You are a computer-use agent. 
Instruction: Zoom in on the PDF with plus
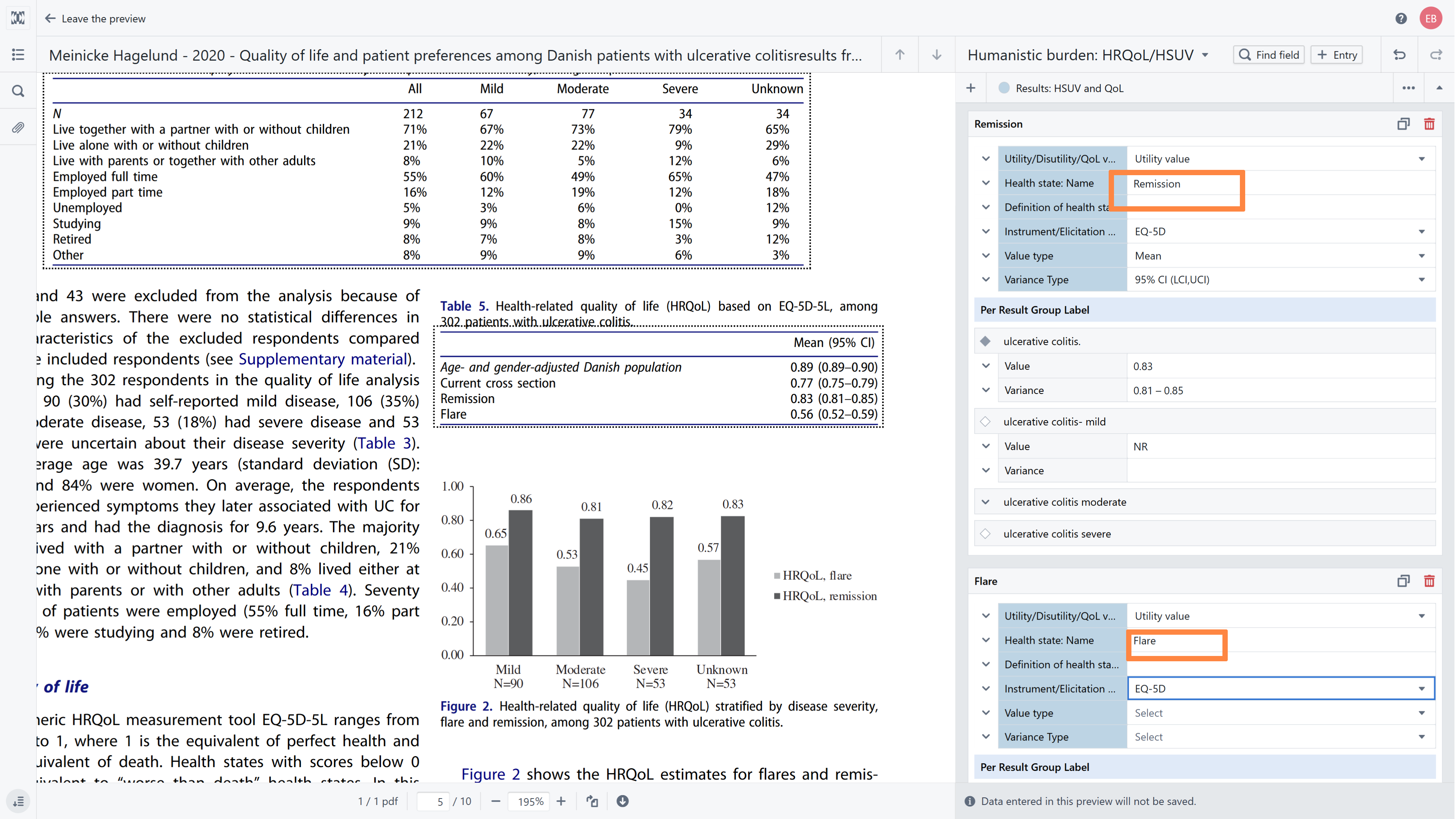[x=561, y=801]
